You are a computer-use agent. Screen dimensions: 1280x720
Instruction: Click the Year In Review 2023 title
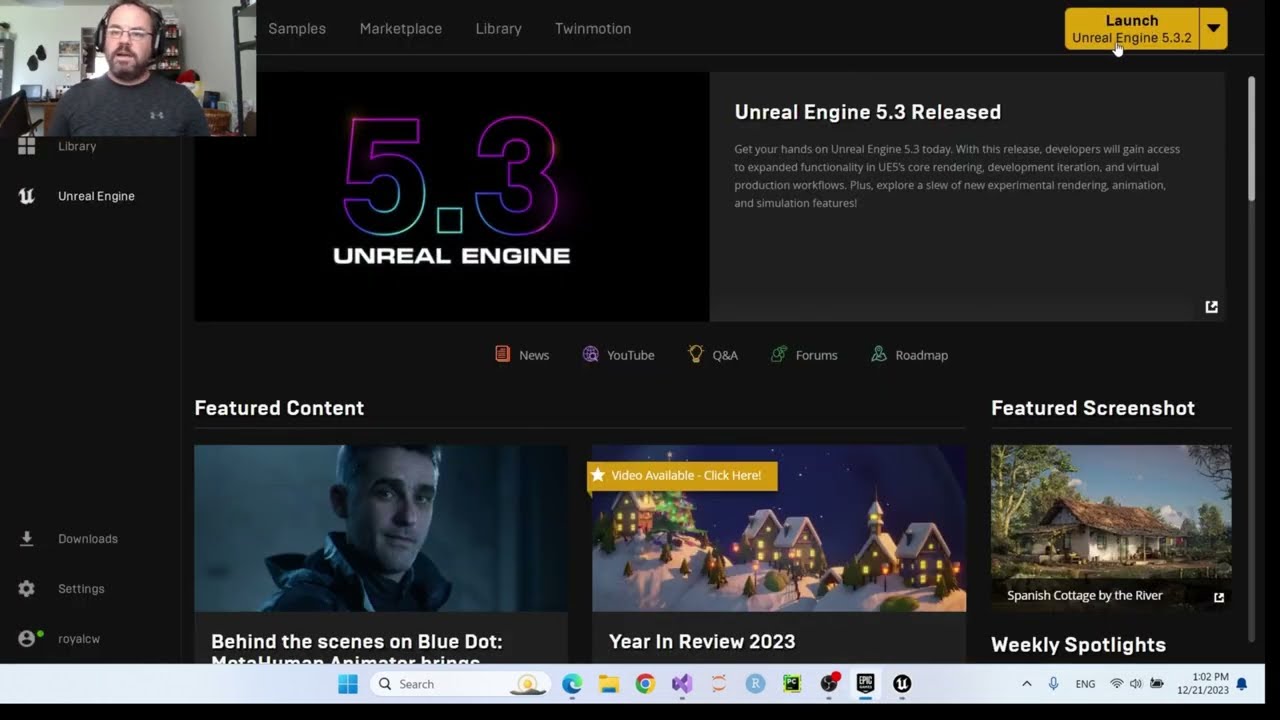702,641
